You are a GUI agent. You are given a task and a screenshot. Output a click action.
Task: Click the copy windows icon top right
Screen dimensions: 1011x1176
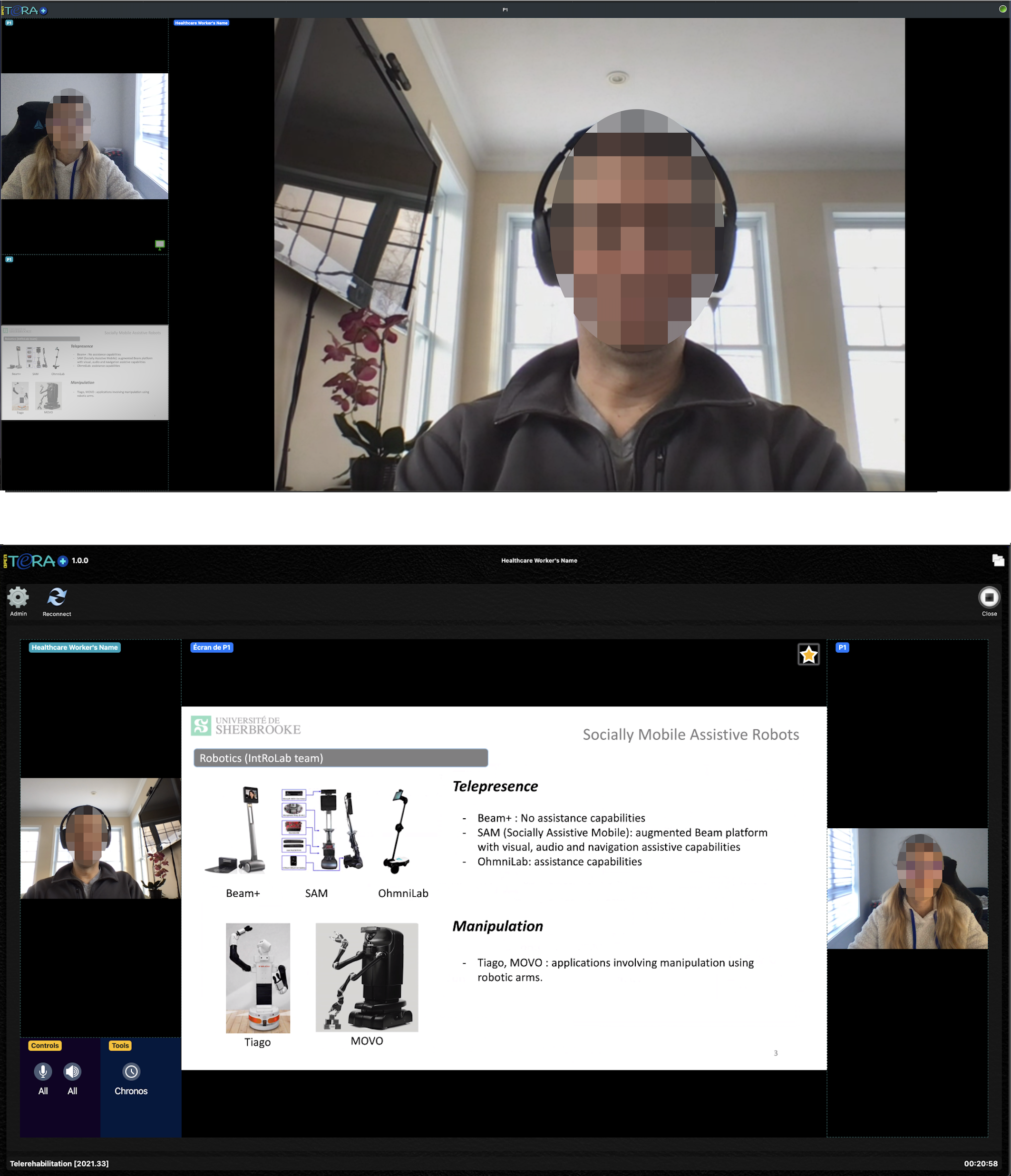click(998, 560)
